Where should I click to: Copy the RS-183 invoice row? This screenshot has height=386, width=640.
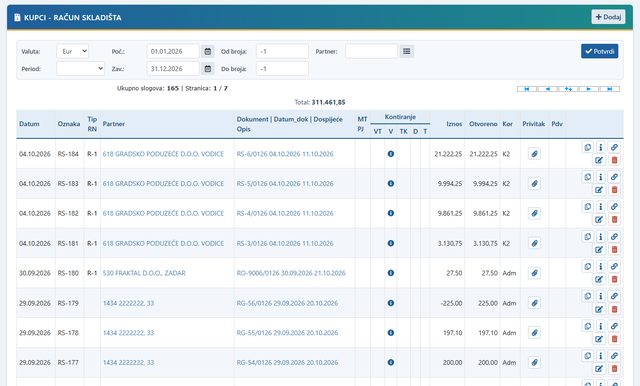pyautogui.click(x=587, y=177)
